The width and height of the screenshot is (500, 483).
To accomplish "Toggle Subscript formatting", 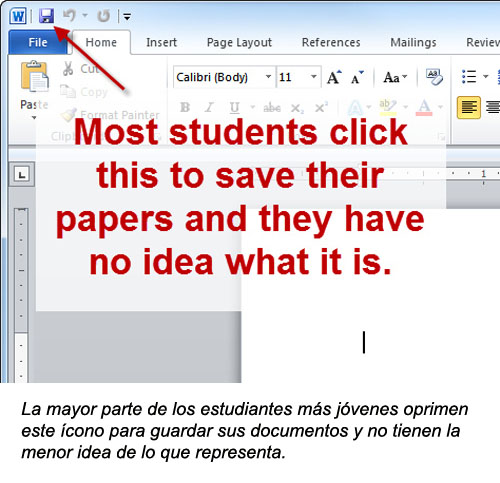I will point(297,108).
